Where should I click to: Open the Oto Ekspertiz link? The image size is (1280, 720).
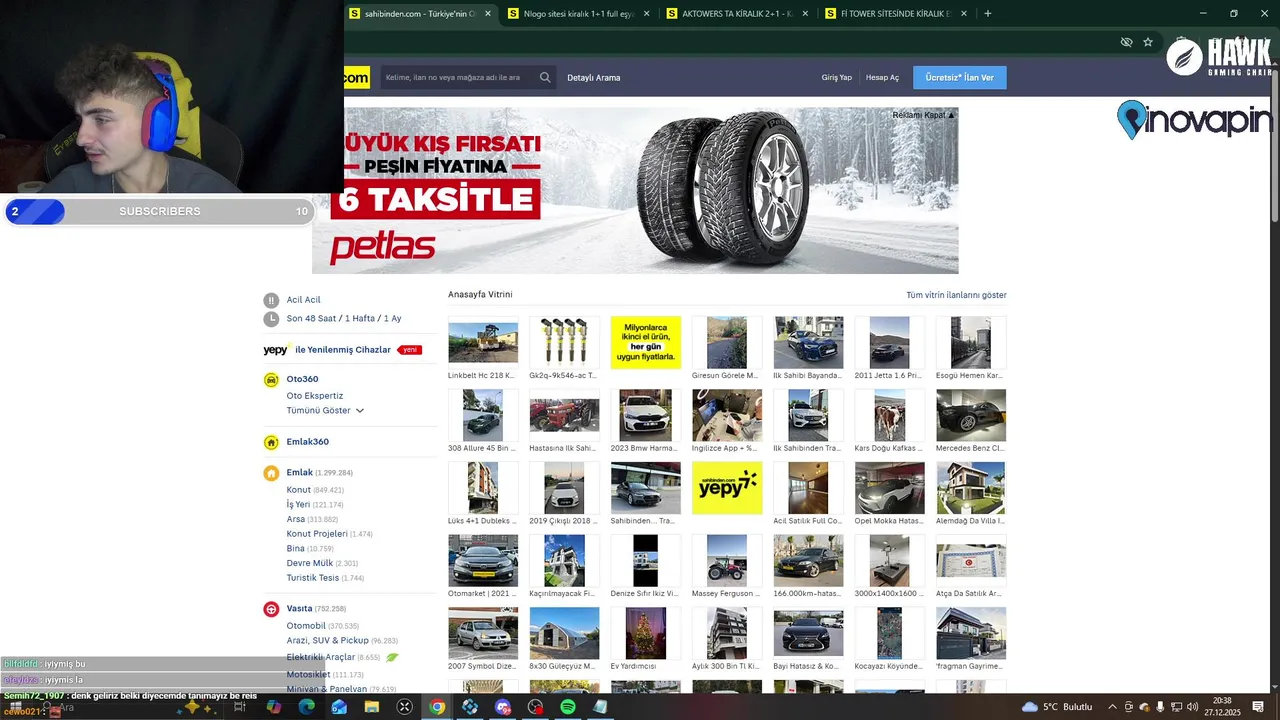coord(315,396)
